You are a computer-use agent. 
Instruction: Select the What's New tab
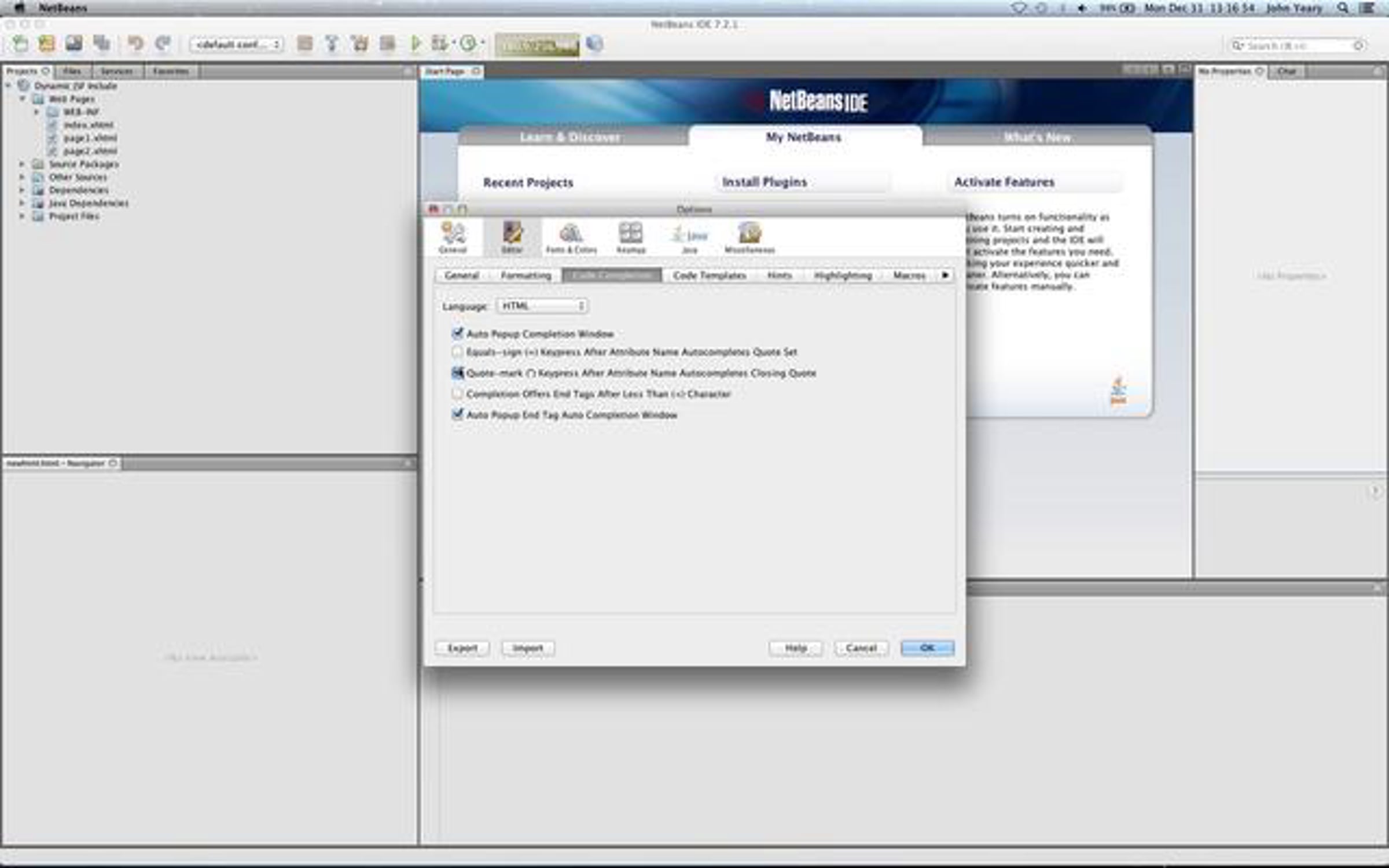pos(1037,137)
